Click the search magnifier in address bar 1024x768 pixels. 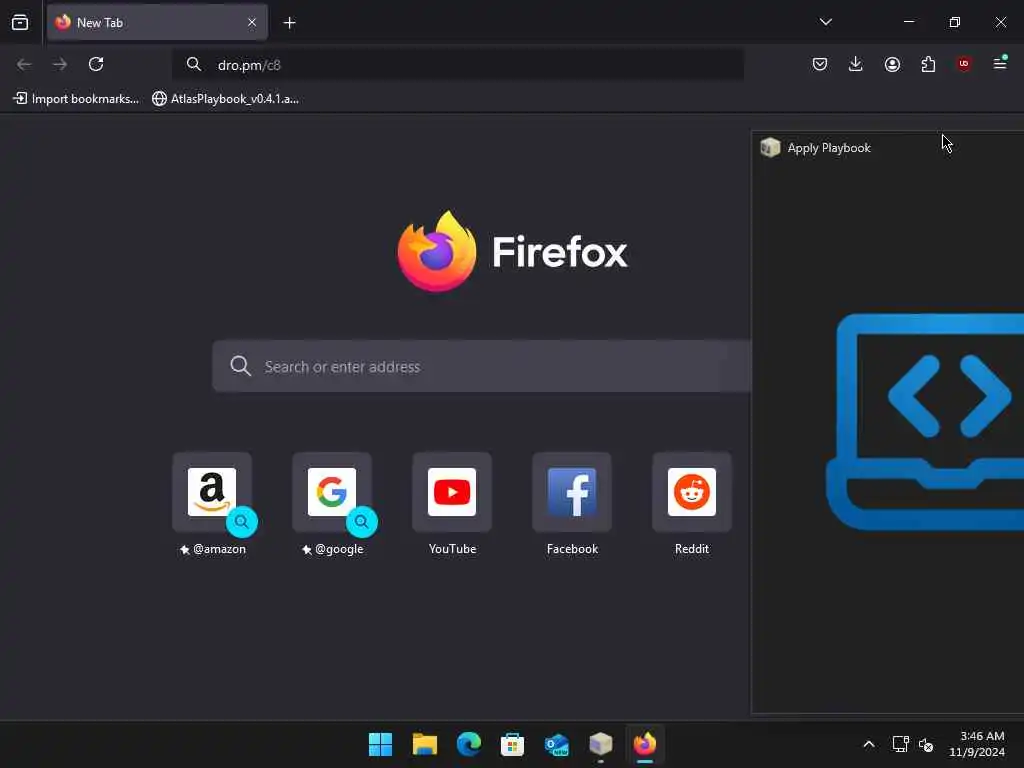[194, 65]
